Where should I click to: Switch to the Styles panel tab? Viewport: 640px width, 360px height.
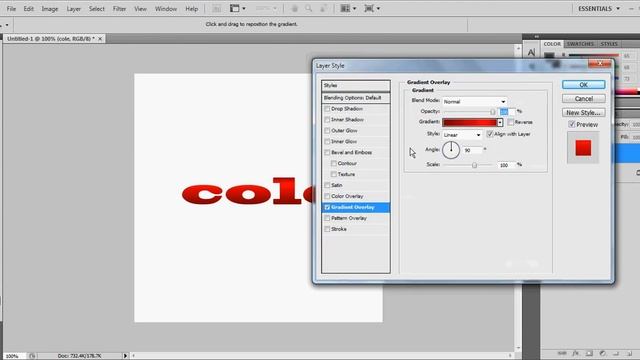tap(609, 44)
